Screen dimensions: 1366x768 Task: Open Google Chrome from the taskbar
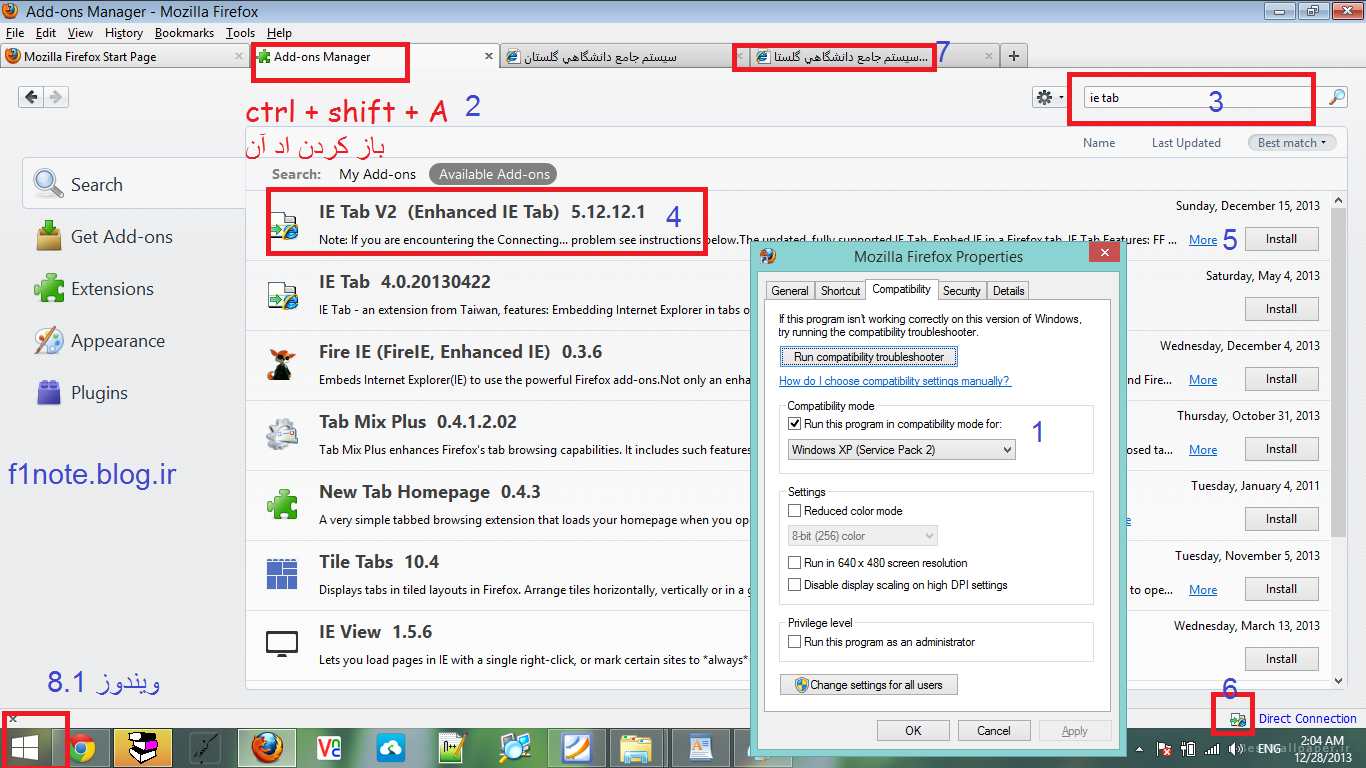[84, 748]
